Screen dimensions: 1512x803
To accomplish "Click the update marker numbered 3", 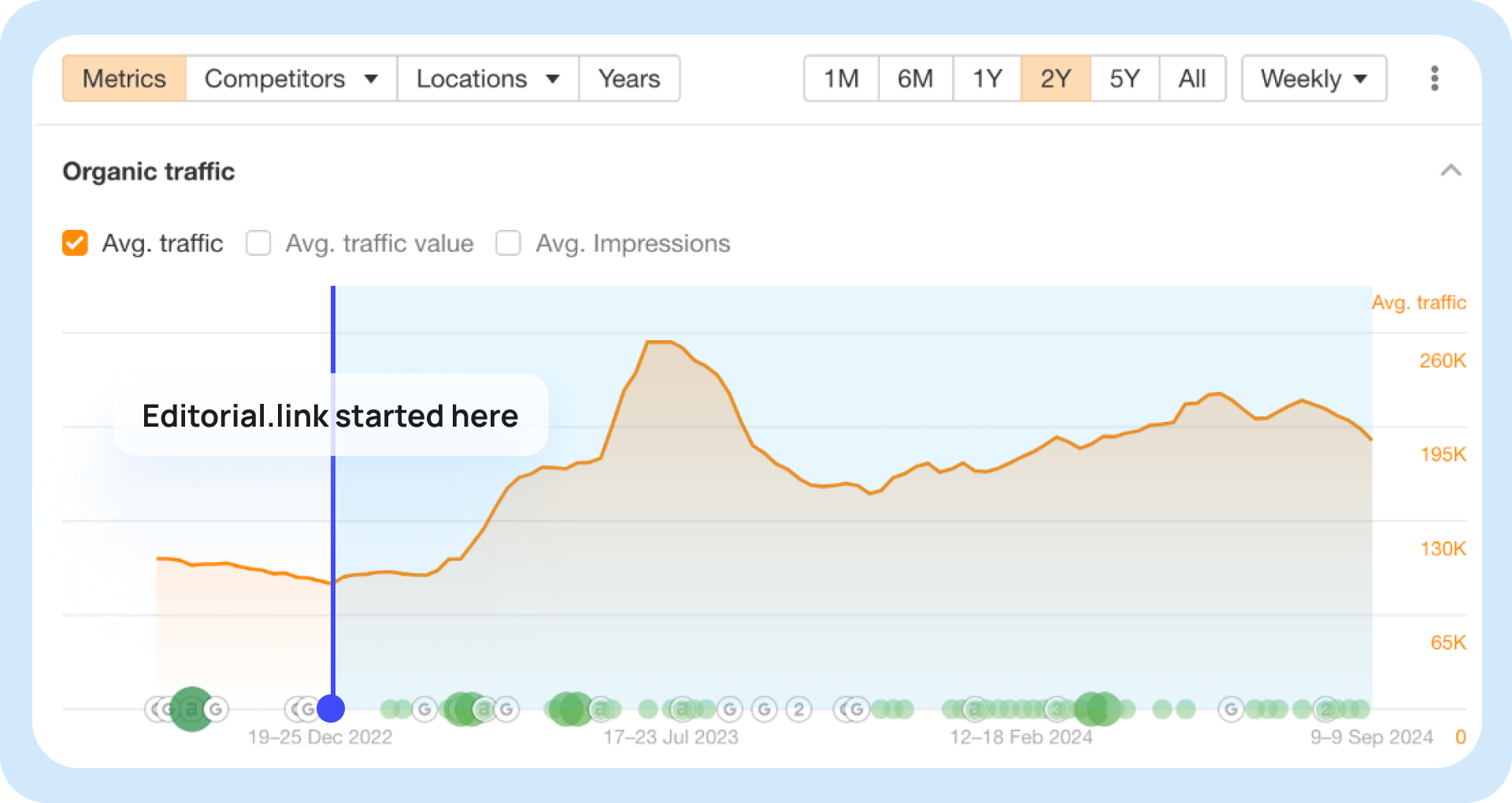I will (1058, 709).
